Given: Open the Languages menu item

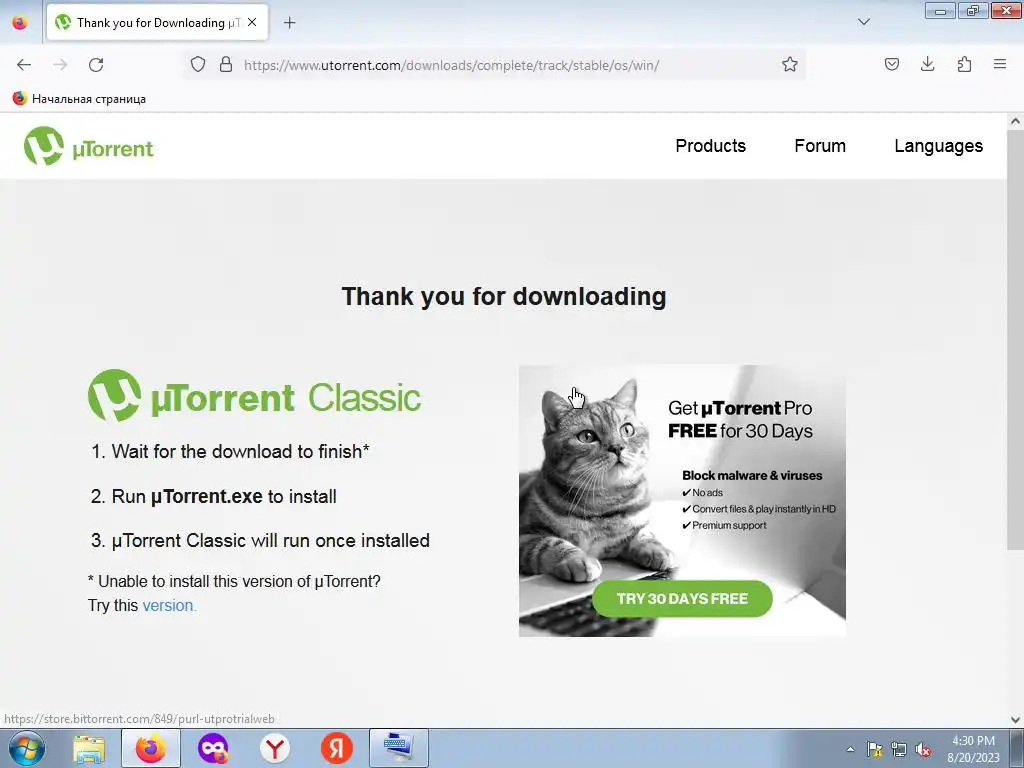Looking at the screenshot, I should click(938, 146).
